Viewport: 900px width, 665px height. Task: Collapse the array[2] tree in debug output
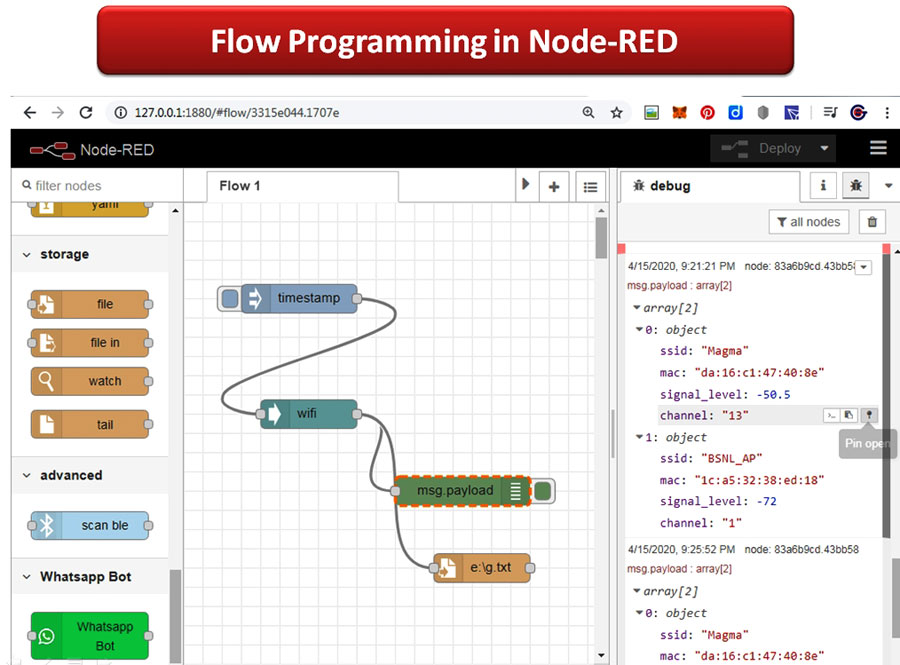pyautogui.click(x=636, y=308)
